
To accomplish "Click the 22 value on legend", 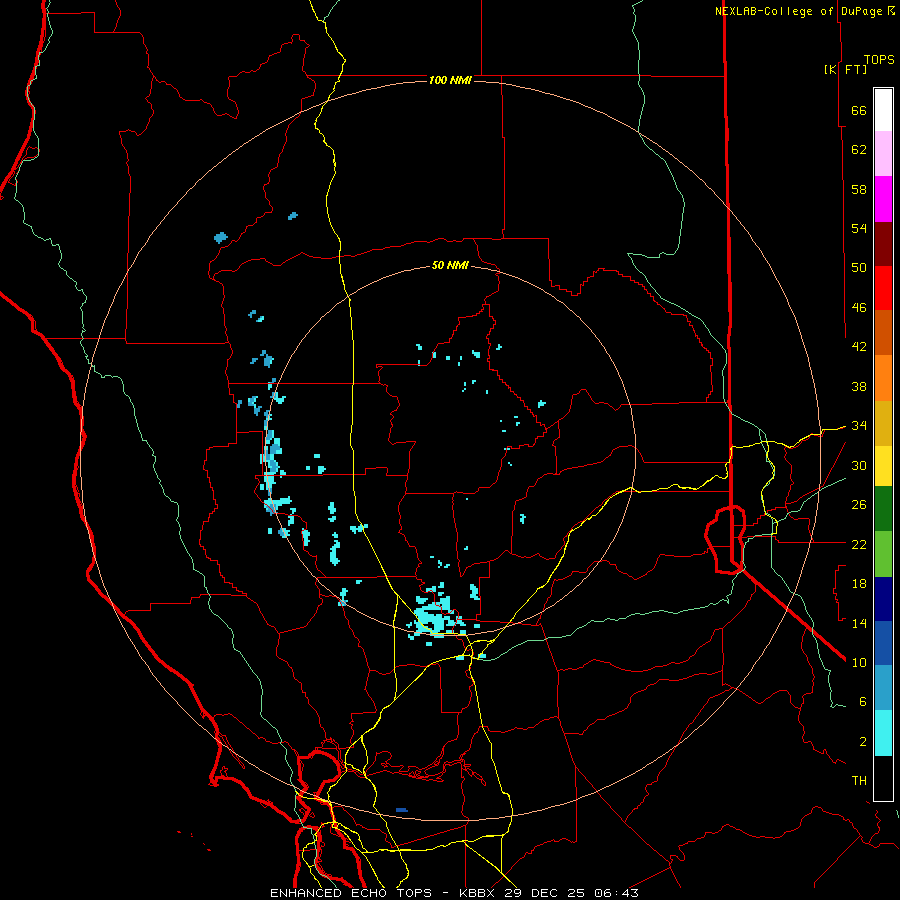I will coord(859,544).
